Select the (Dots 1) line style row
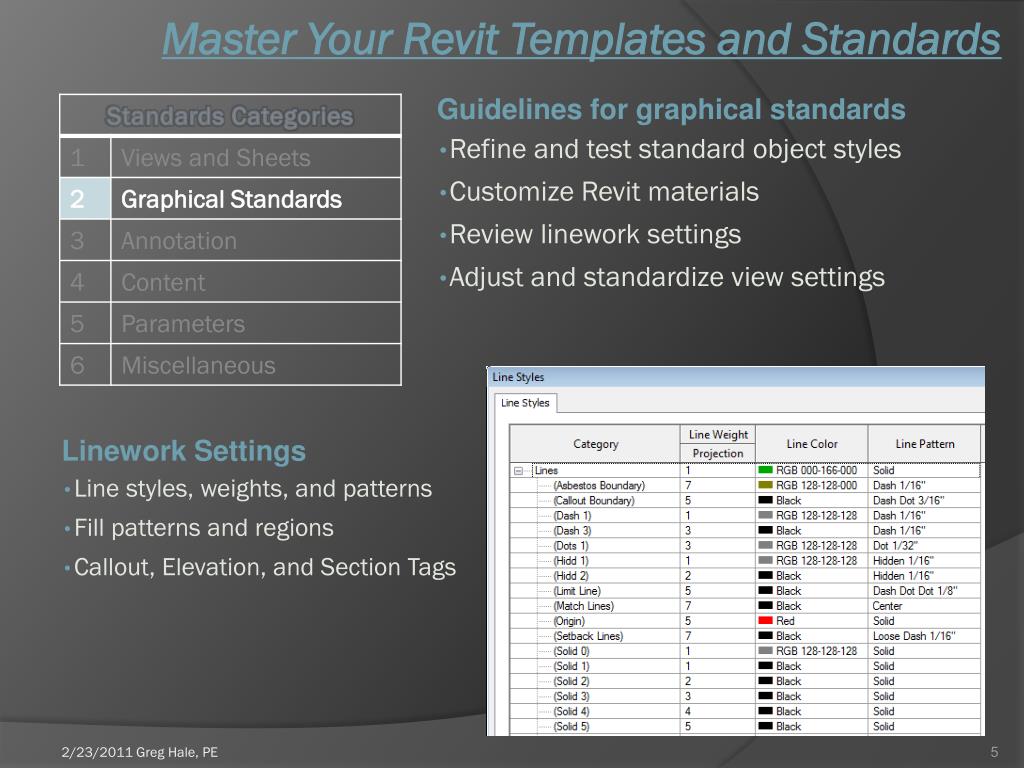The image size is (1024, 768). 745,545
